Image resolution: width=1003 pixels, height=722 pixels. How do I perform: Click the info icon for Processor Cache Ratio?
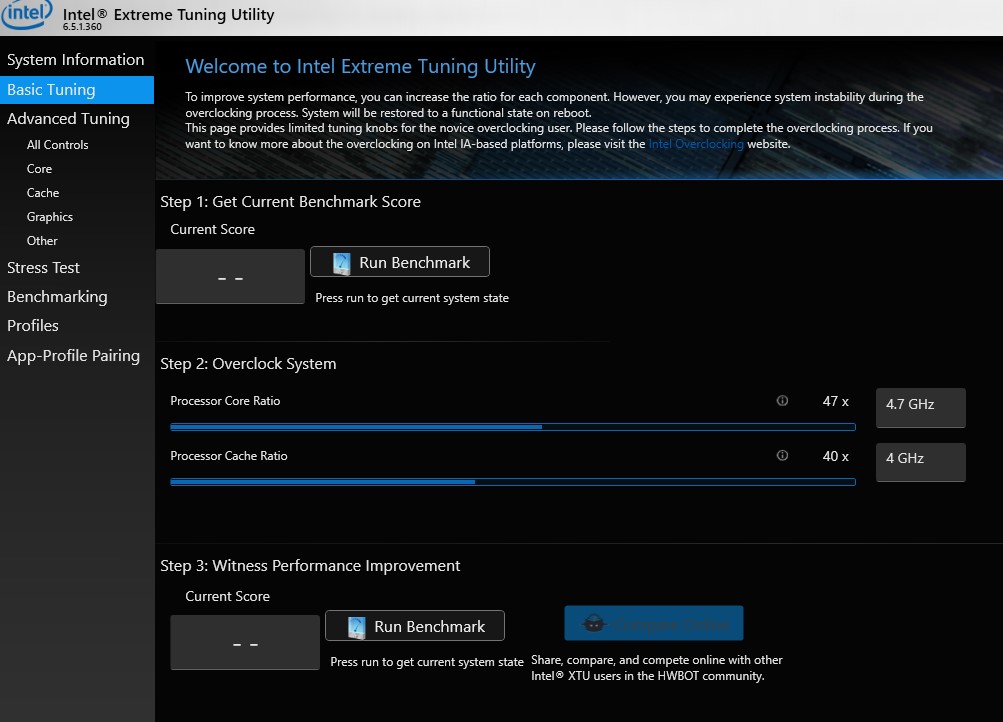point(782,455)
